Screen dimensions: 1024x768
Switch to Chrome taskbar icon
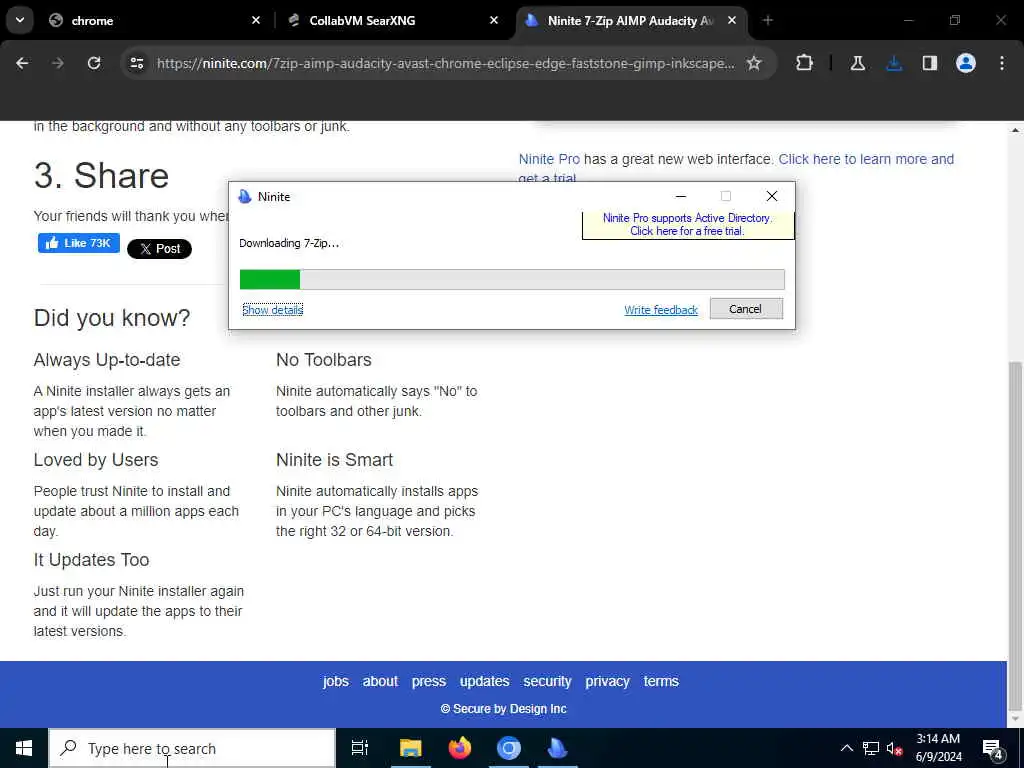[x=509, y=748]
